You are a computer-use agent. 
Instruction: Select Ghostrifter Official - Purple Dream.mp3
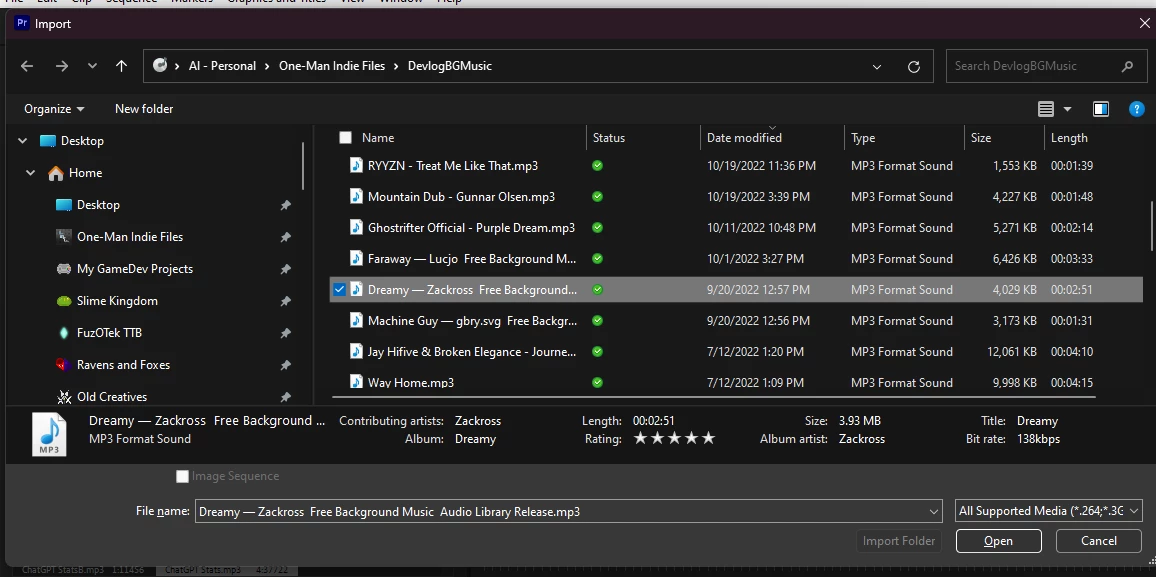point(471,228)
